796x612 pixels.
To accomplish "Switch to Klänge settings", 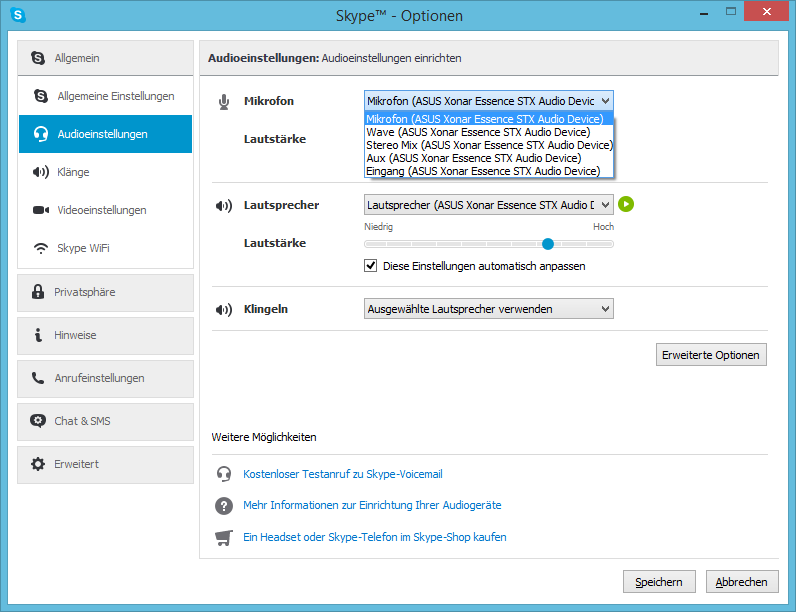I will pos(106,172).
